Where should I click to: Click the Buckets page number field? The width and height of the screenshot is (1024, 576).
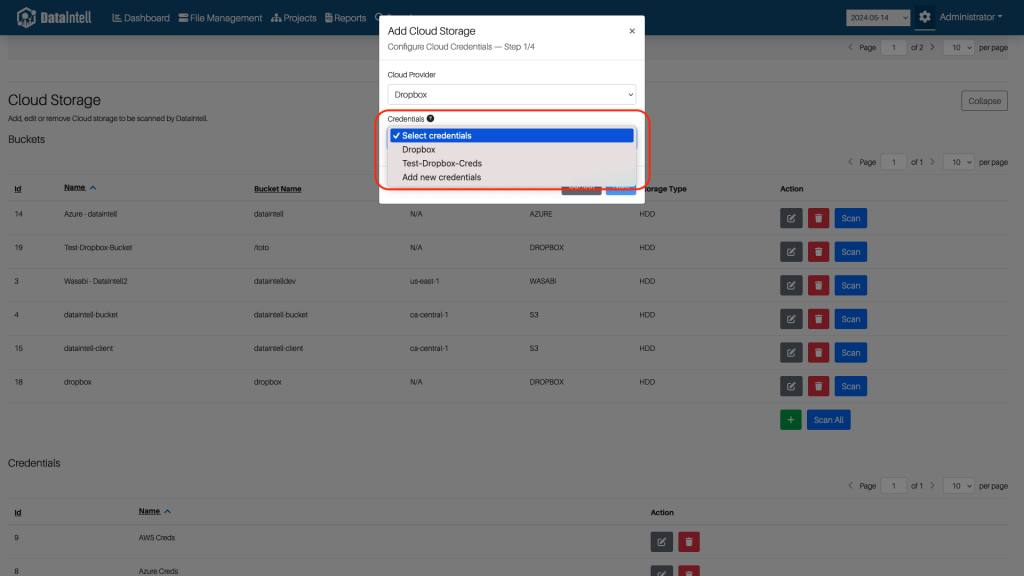tap(893, 161)
